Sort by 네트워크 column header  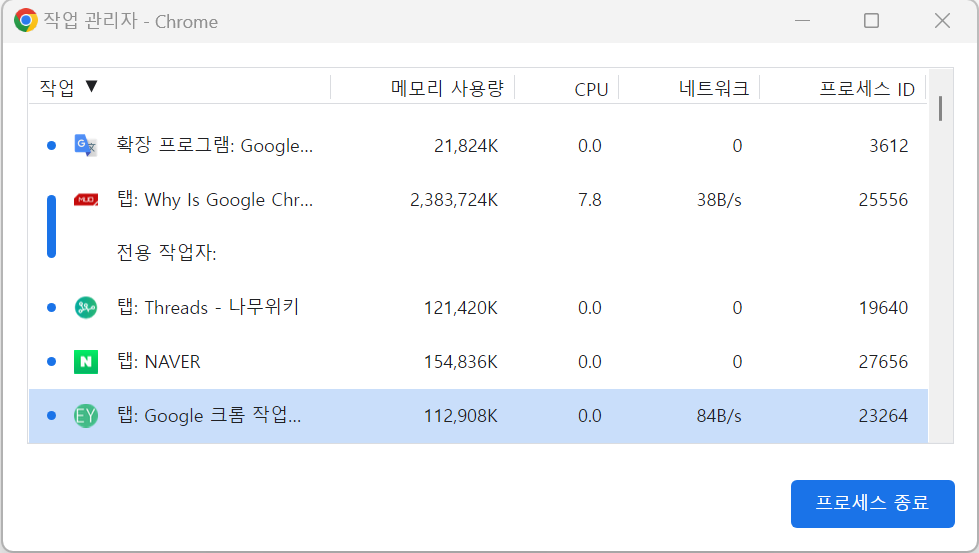[x=714, y=88]
